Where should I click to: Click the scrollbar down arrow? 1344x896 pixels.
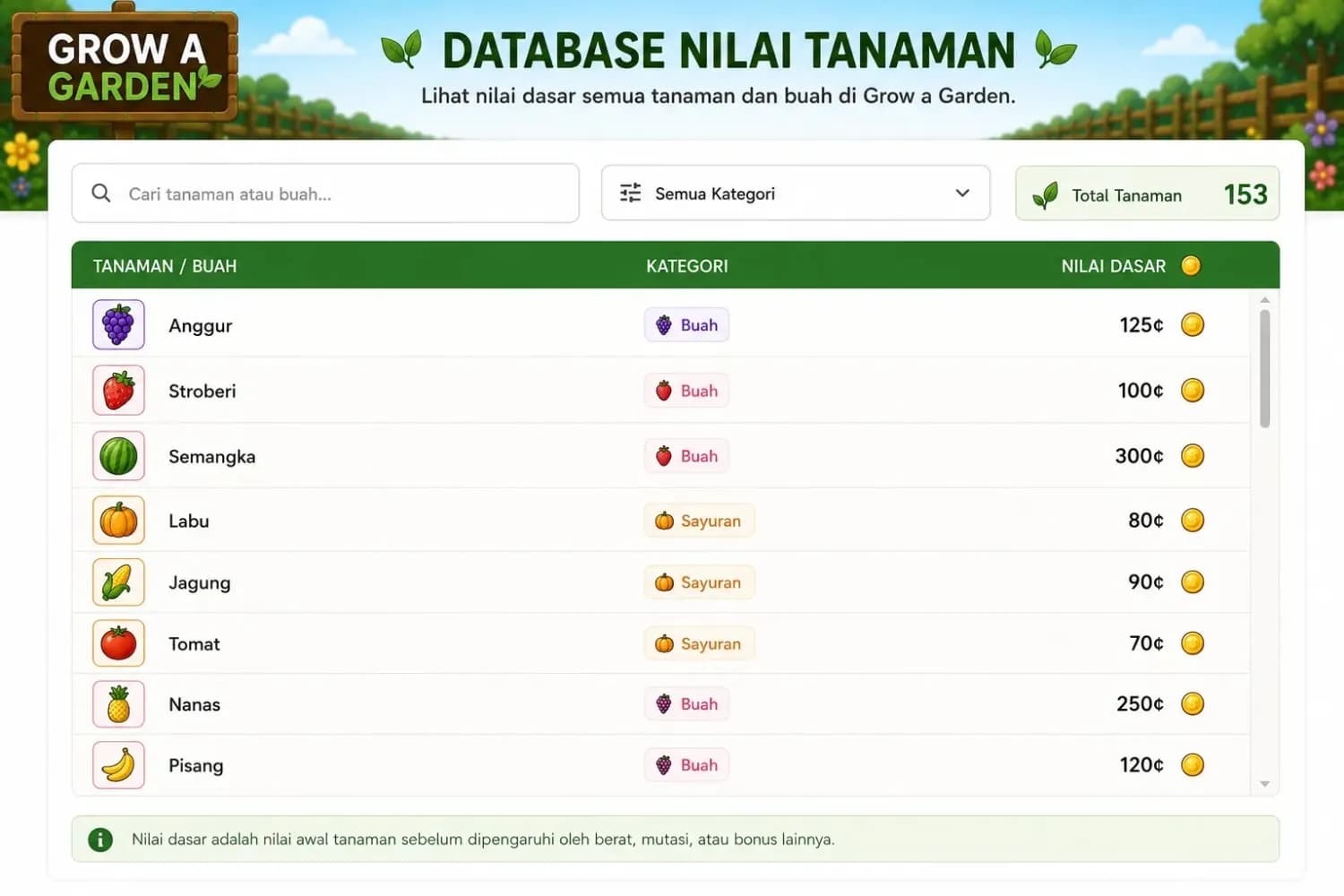click(1264, 784)
